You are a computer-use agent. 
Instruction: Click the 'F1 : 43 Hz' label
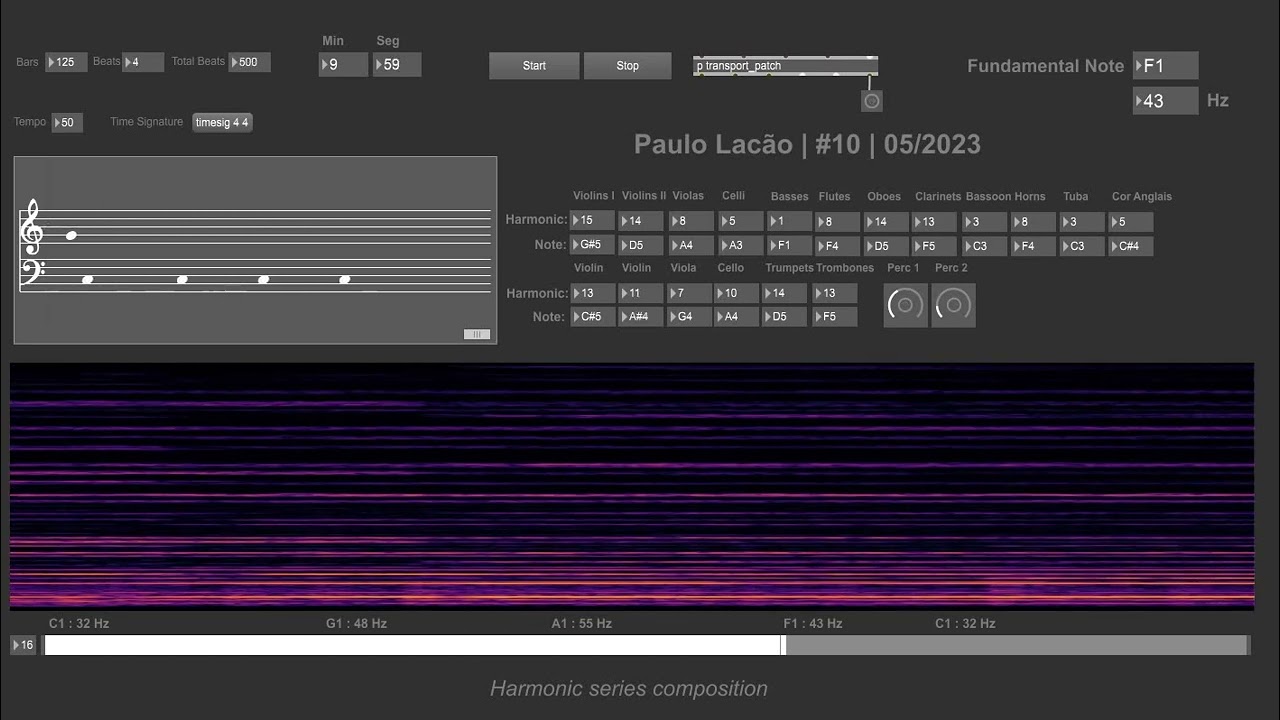813,623
